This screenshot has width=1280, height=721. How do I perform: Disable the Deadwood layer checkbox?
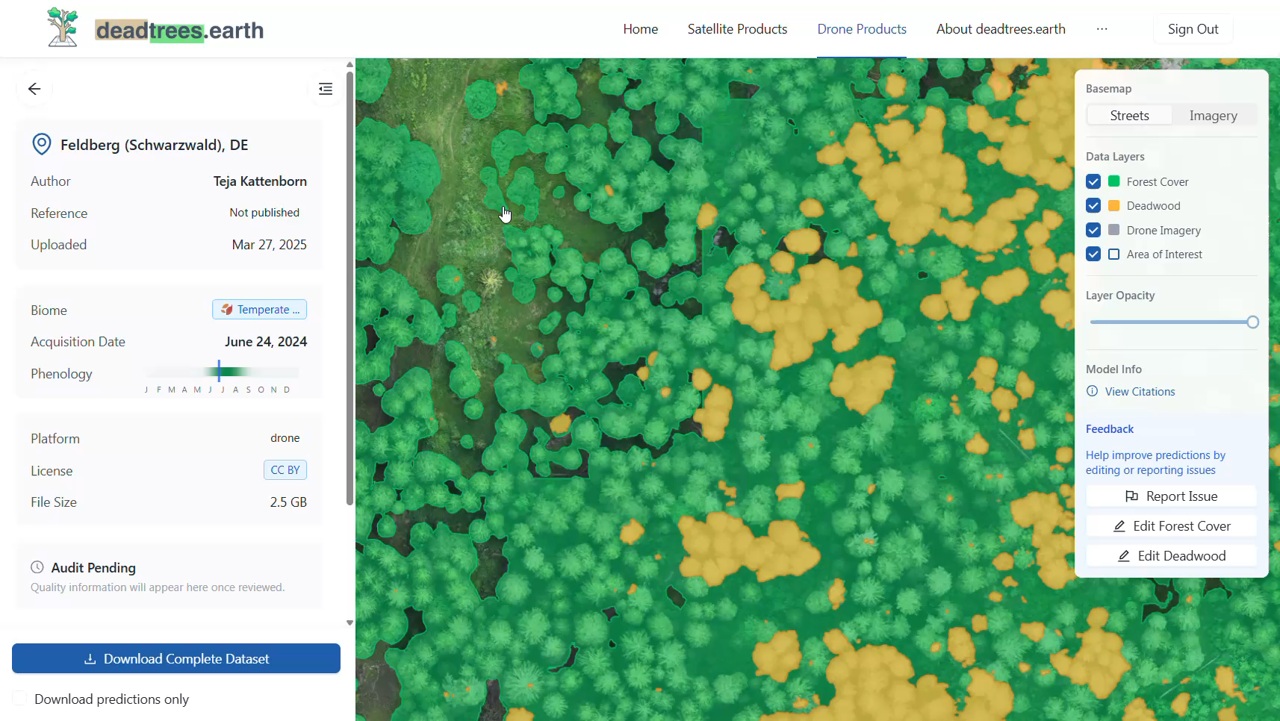[1093, 206]
